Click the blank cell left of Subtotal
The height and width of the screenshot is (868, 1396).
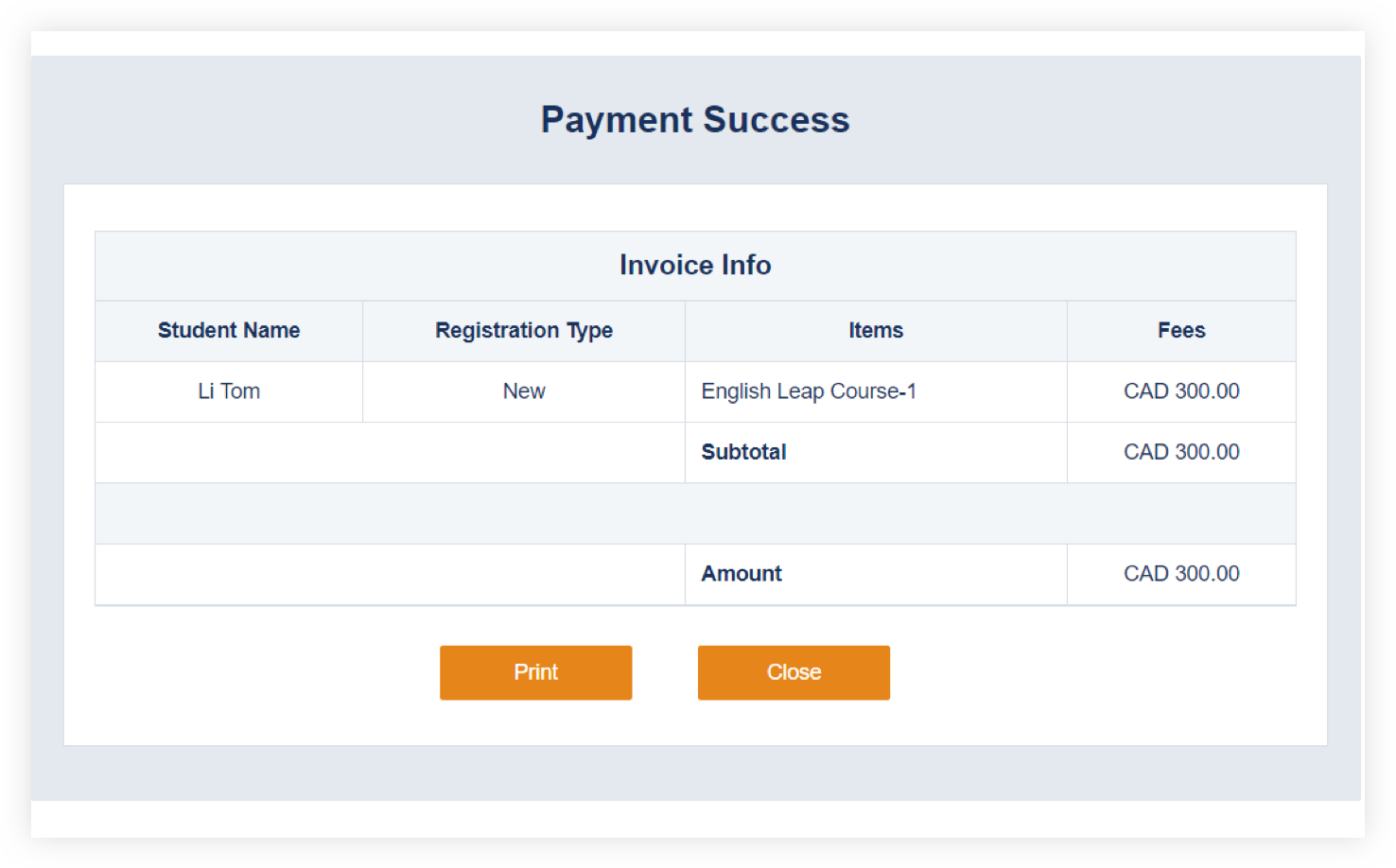click(390, 452)
